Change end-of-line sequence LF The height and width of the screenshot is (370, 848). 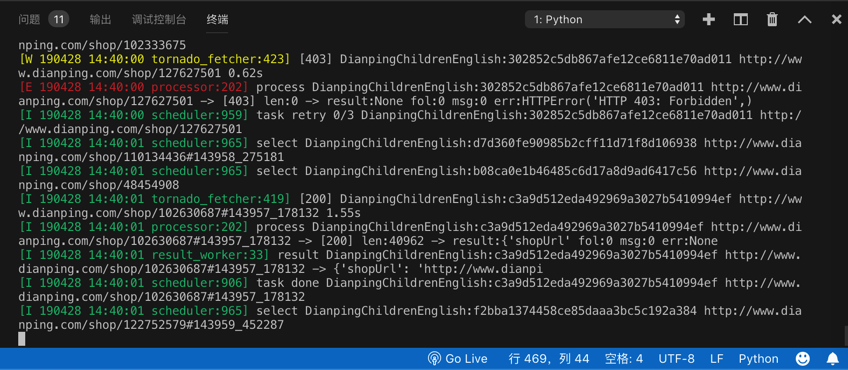click(x=717, y=359)
